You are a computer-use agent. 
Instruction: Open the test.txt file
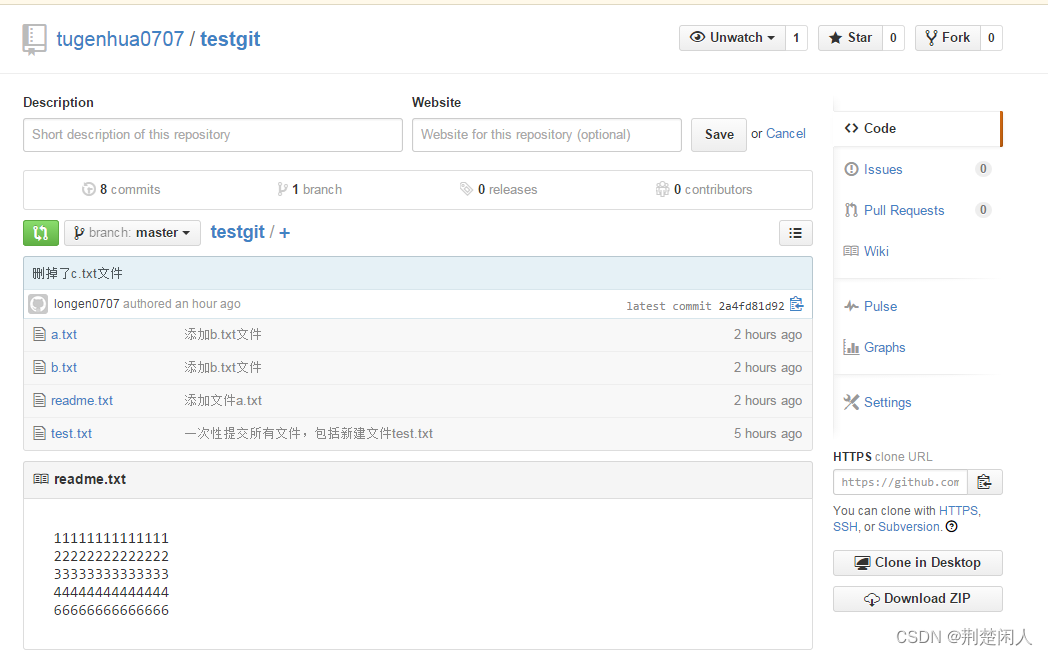[x=72, y=434]
